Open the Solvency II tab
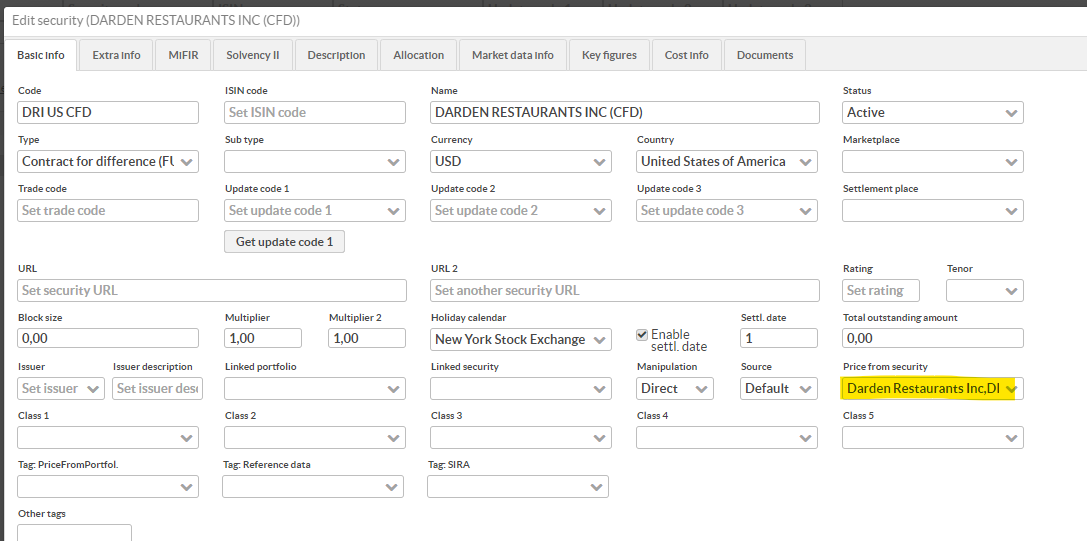 (x=252, y=55)
